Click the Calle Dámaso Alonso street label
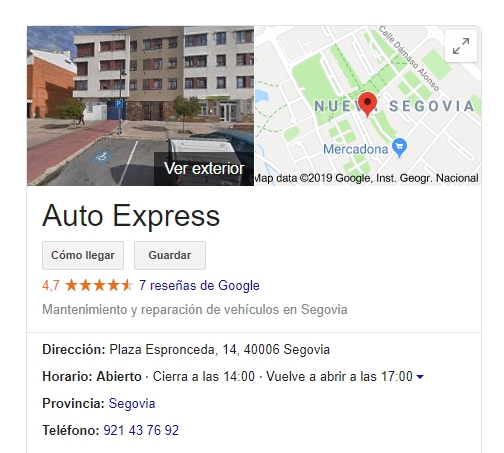The width and height of the screenshot is (504, 453). click(x=409, y=59)
